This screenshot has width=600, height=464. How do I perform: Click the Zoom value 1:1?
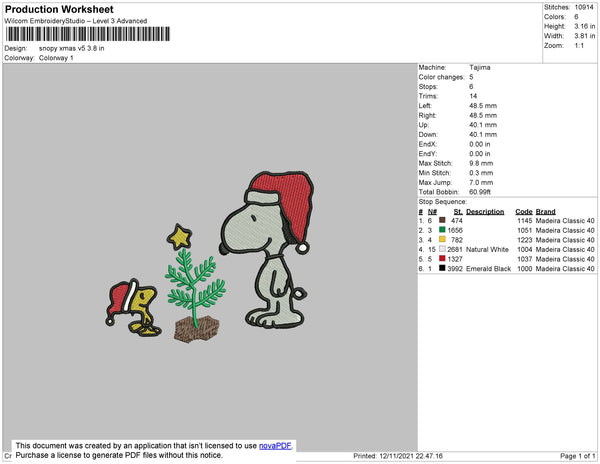(x=579, y=46)
